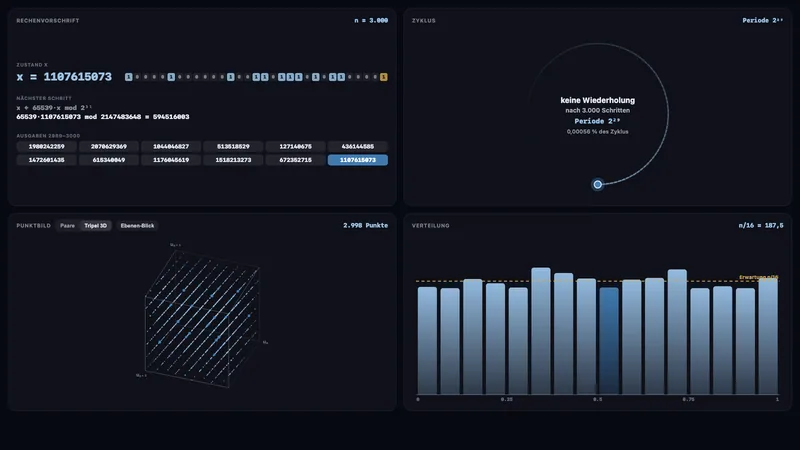Click output chip 615340049
Screen dimensions: 800x450
click(109, 160)
